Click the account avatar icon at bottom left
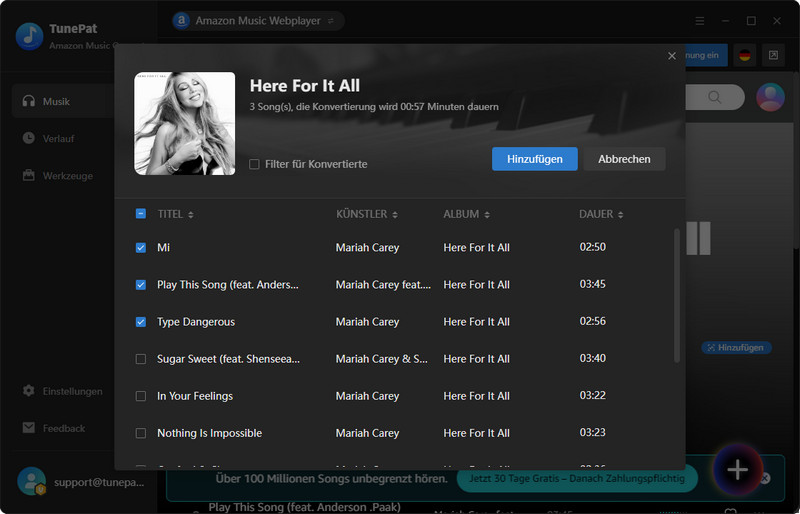 pyautogui.click(x=31, y=481)
